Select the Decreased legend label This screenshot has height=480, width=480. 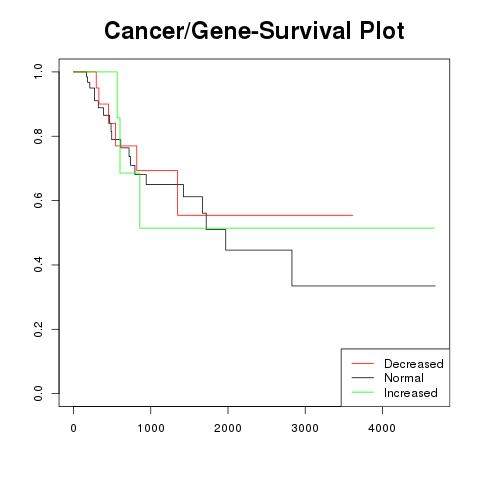point(414,364)
